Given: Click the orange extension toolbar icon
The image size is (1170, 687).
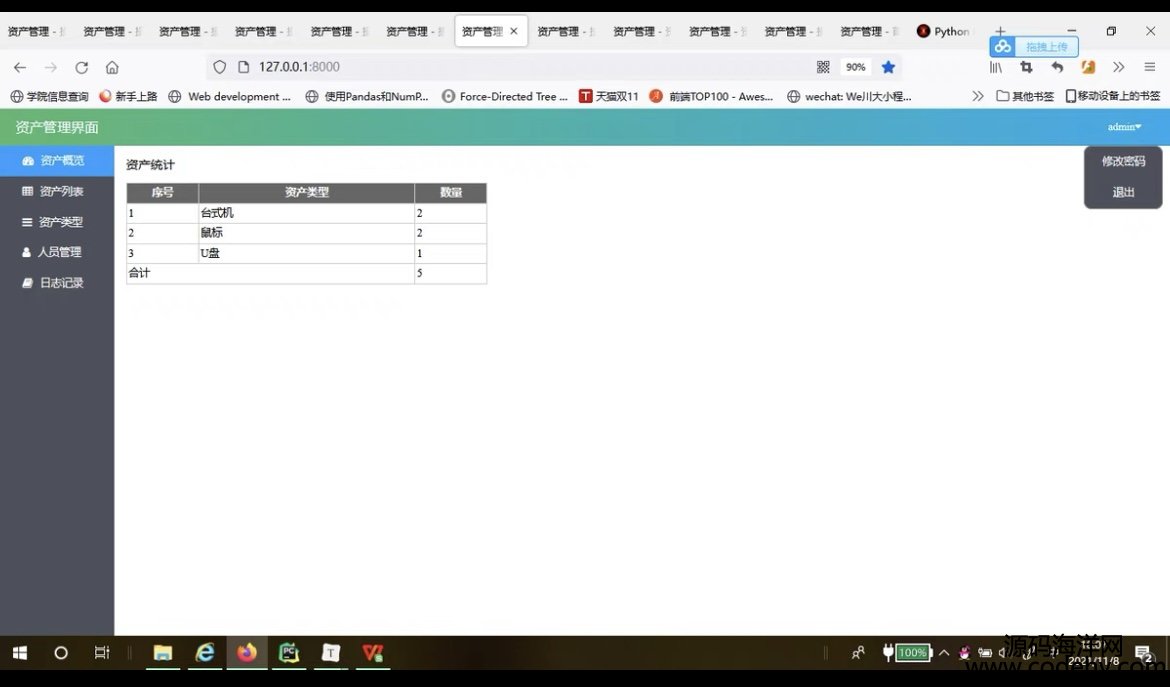Looking at the screenshot, I should coord(1088,67).
